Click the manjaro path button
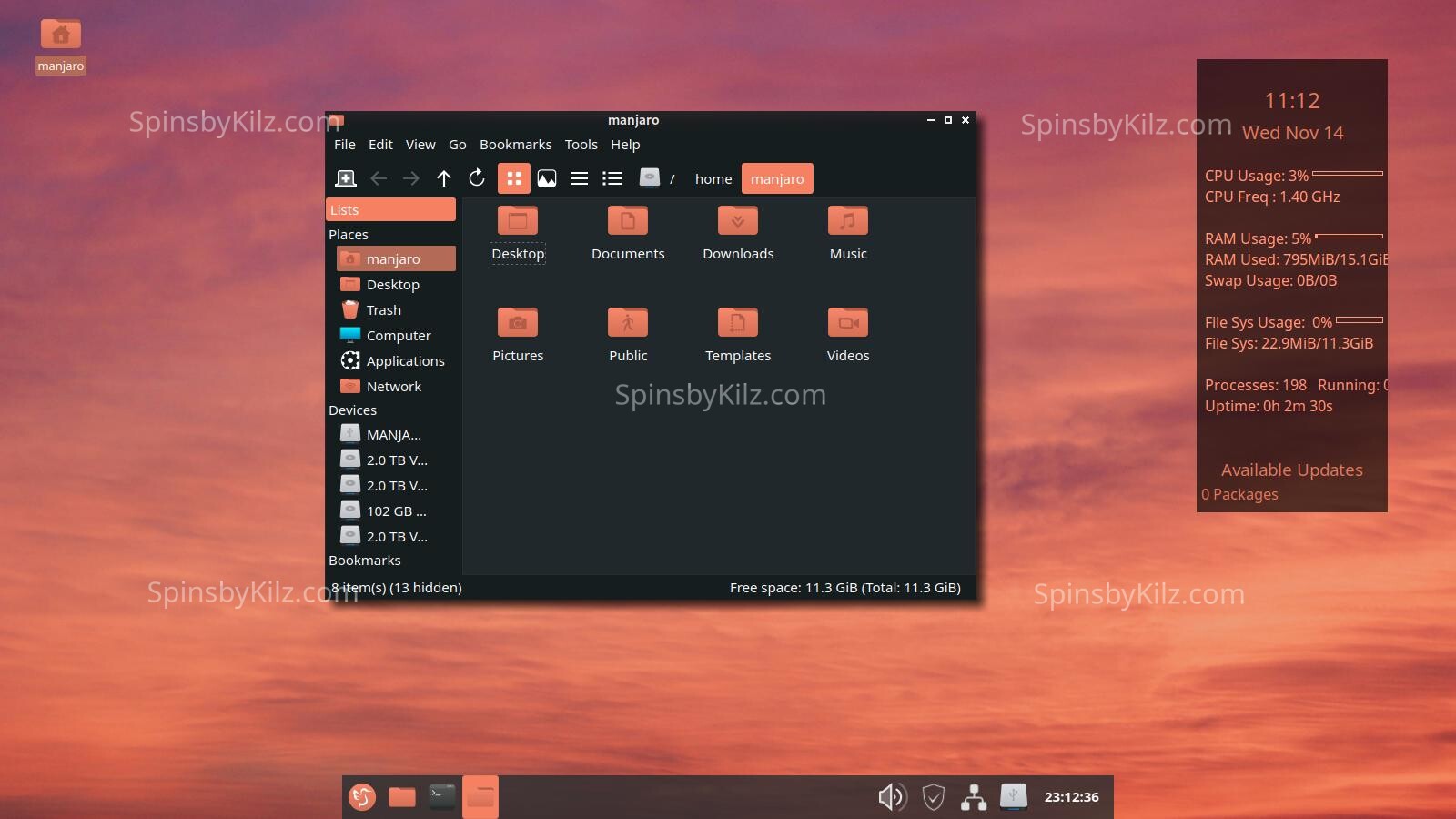Image resolution: width=1456 pixels, height=819 pixels. 777,179
